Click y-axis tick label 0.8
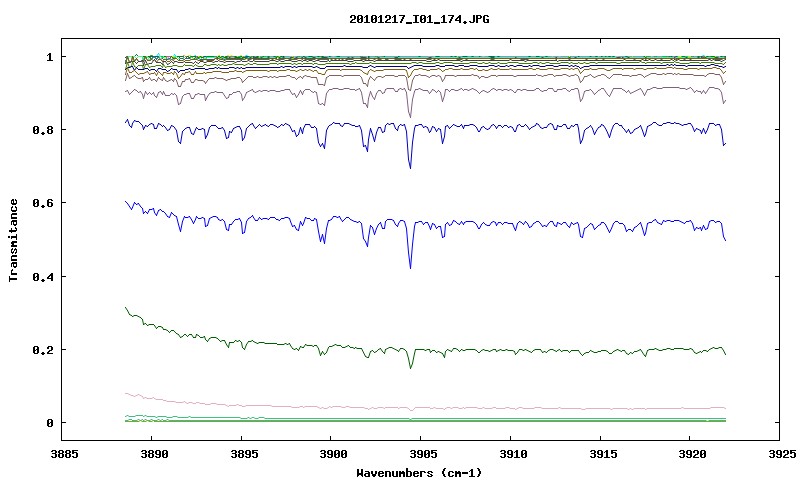Image resolution: width=800 pixels, height=480 pixels. pos(43,130)
